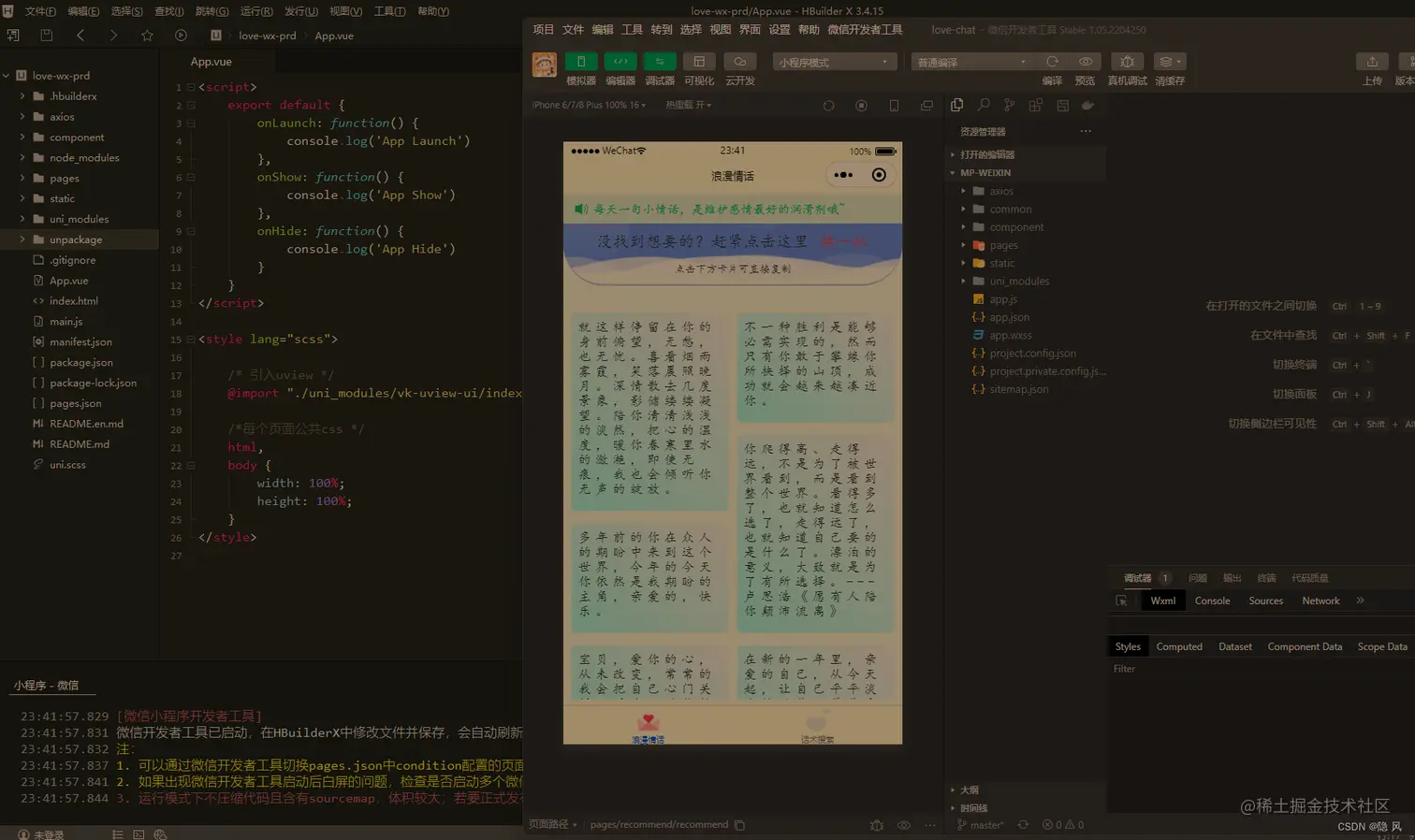Open the iPhone 6/7/8 Plus device dropdown
This screenshot has height=840, width=1415.
[589, 105]
